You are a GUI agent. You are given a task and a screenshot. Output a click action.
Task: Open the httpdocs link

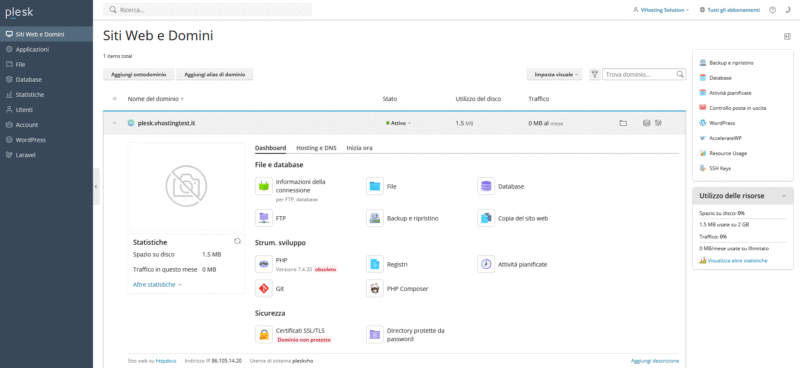click(x=166, y=360)
